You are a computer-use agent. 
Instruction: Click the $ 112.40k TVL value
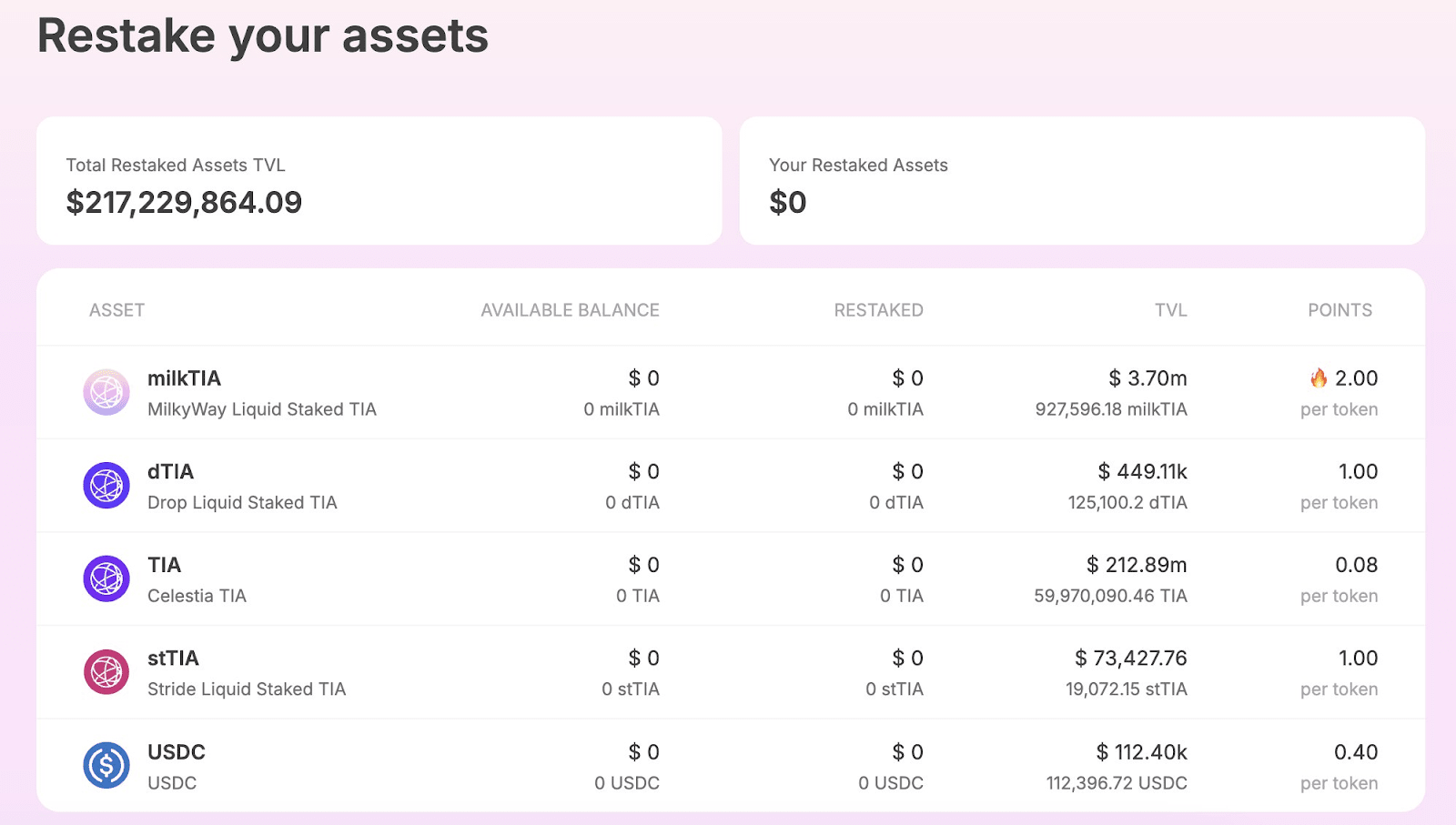(x=1142, y=752)
